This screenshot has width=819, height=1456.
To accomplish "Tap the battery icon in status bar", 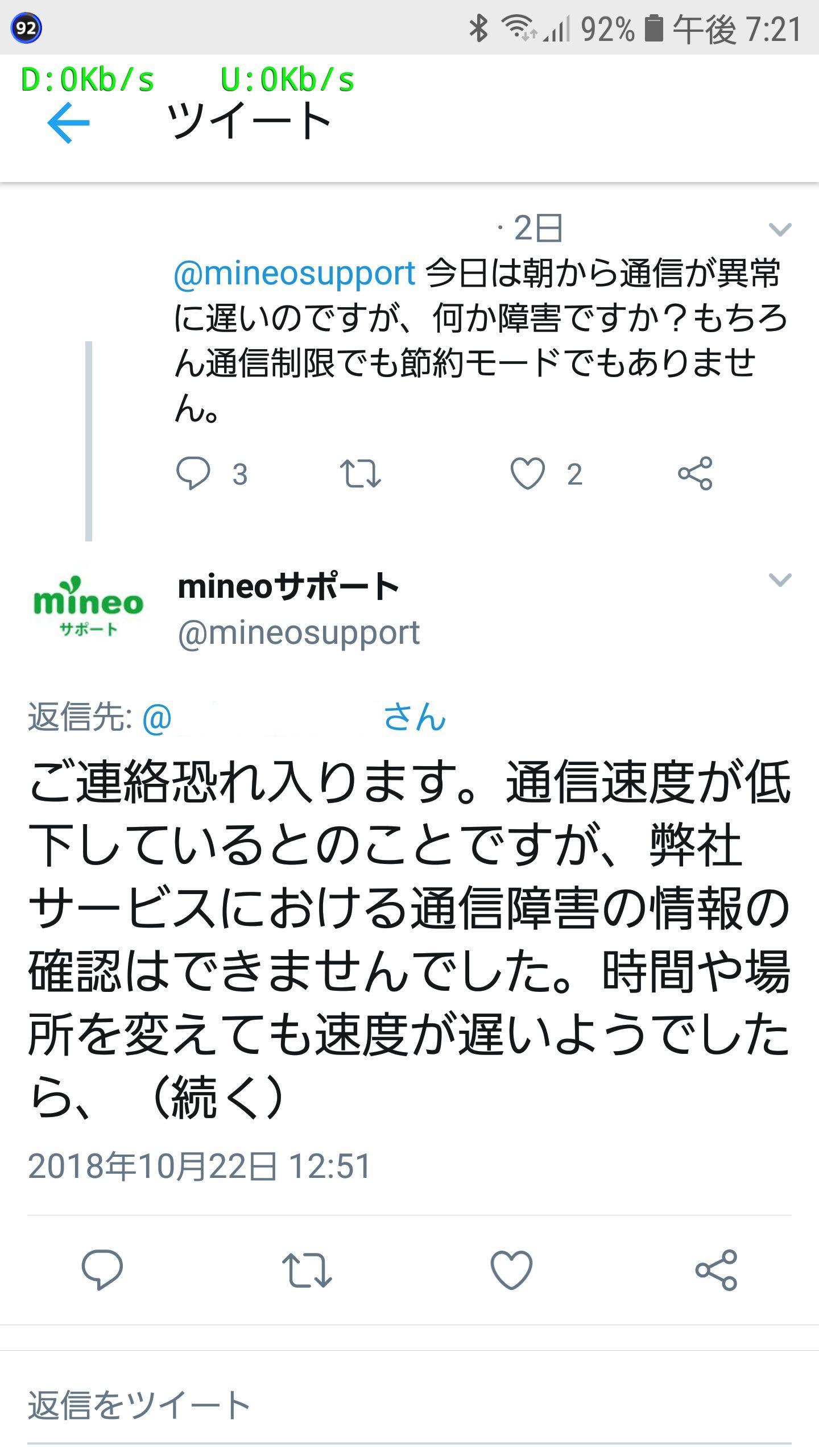I will pos(653,28).
